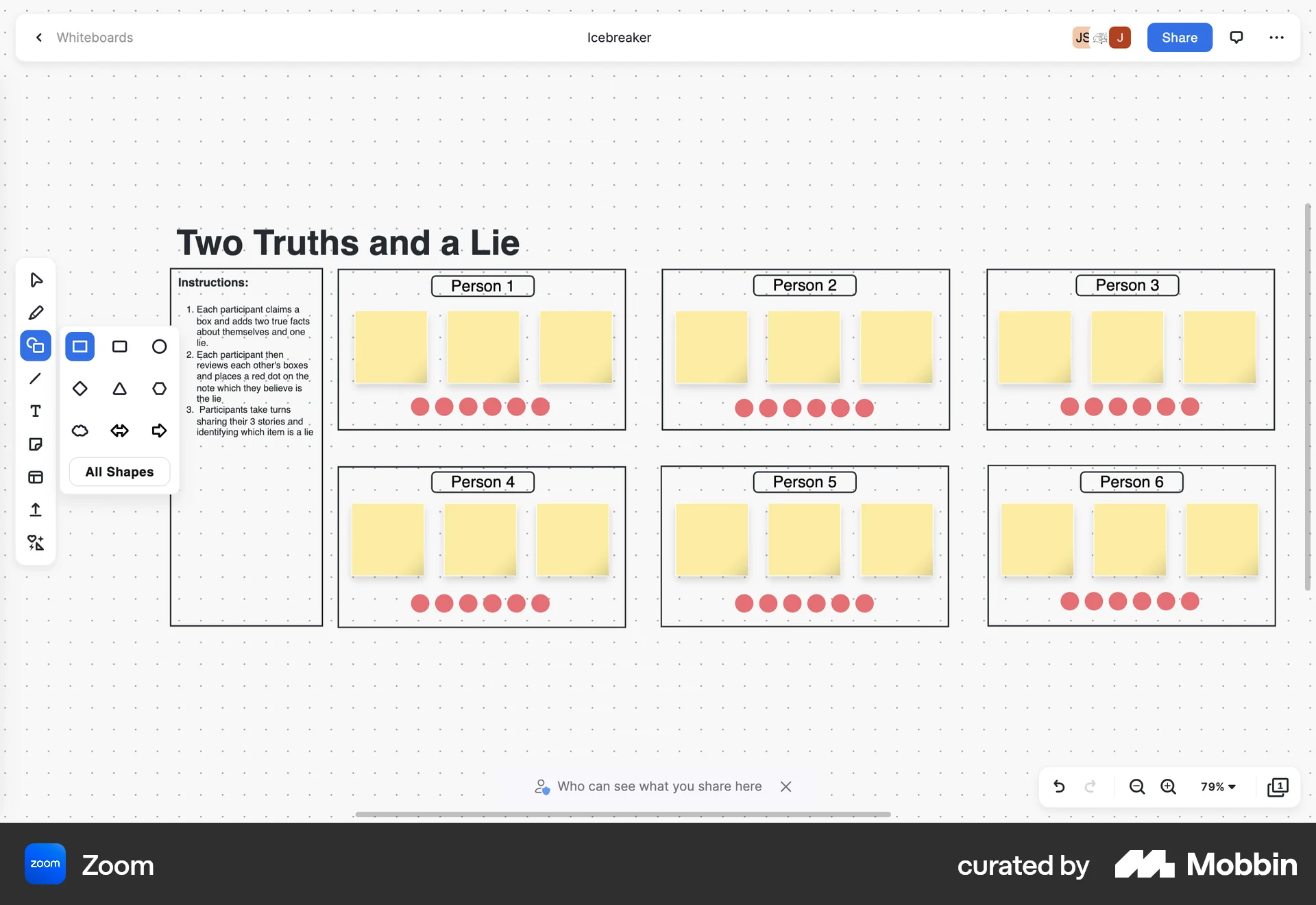Open All Shapes panel
This screenshot has height=905, width=1316.
[x=119, y=472]
